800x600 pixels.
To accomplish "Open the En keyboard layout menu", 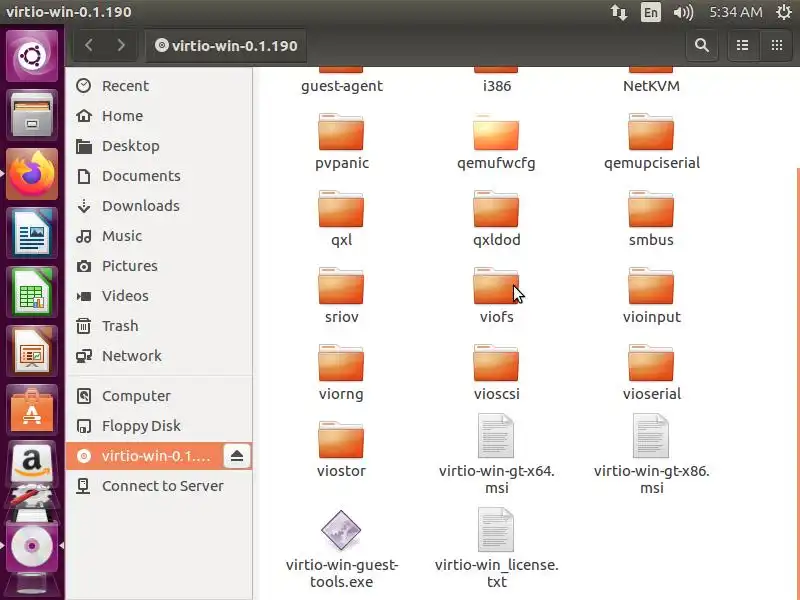I will [x=651, y=12].
